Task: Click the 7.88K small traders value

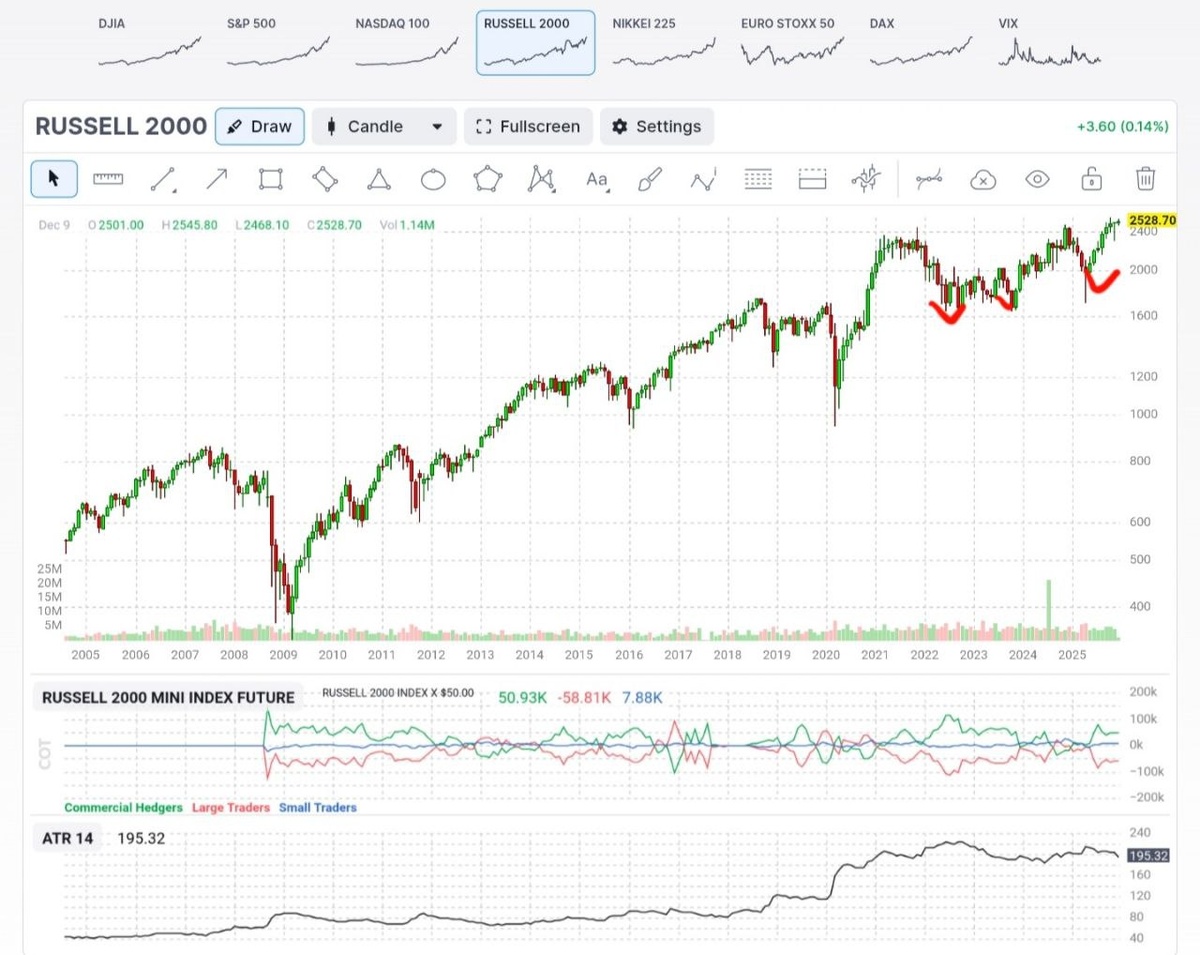Action: click(642, 697)
